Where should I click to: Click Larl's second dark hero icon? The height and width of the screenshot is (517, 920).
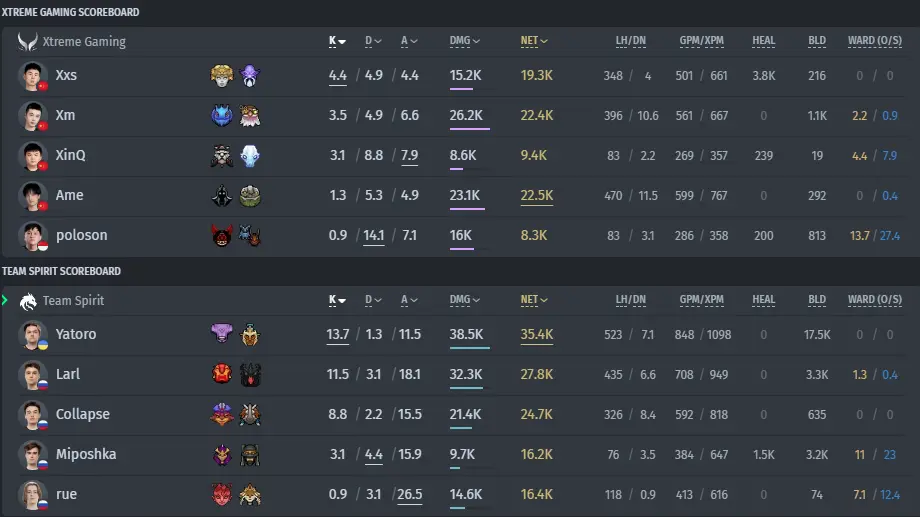[x=250, y=374]
